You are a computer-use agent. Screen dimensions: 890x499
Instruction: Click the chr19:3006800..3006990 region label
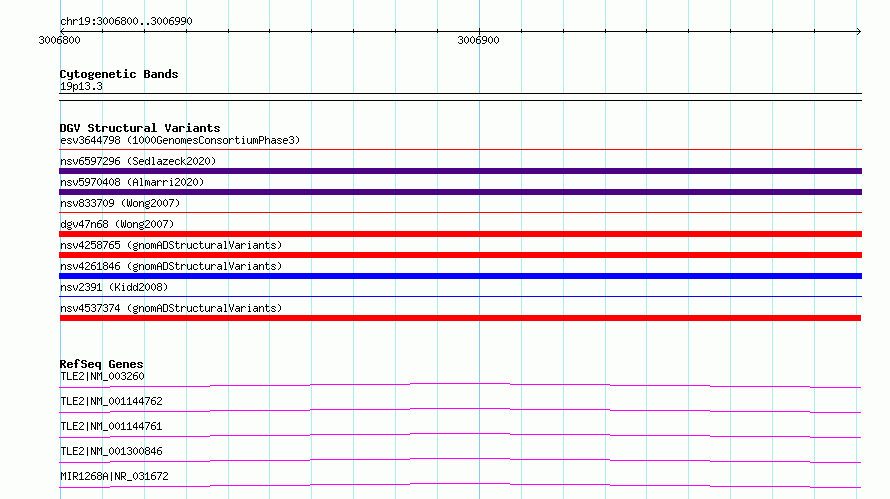126,21
